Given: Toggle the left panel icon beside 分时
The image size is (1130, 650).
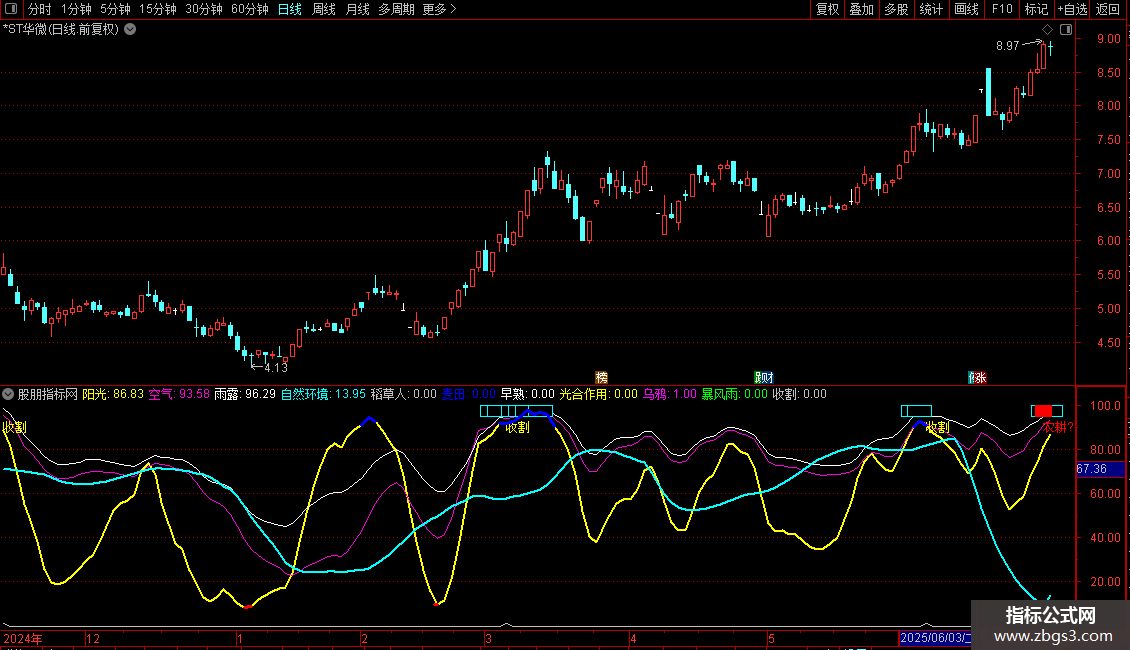Looking at the screenshot, I should pos(11,9).
